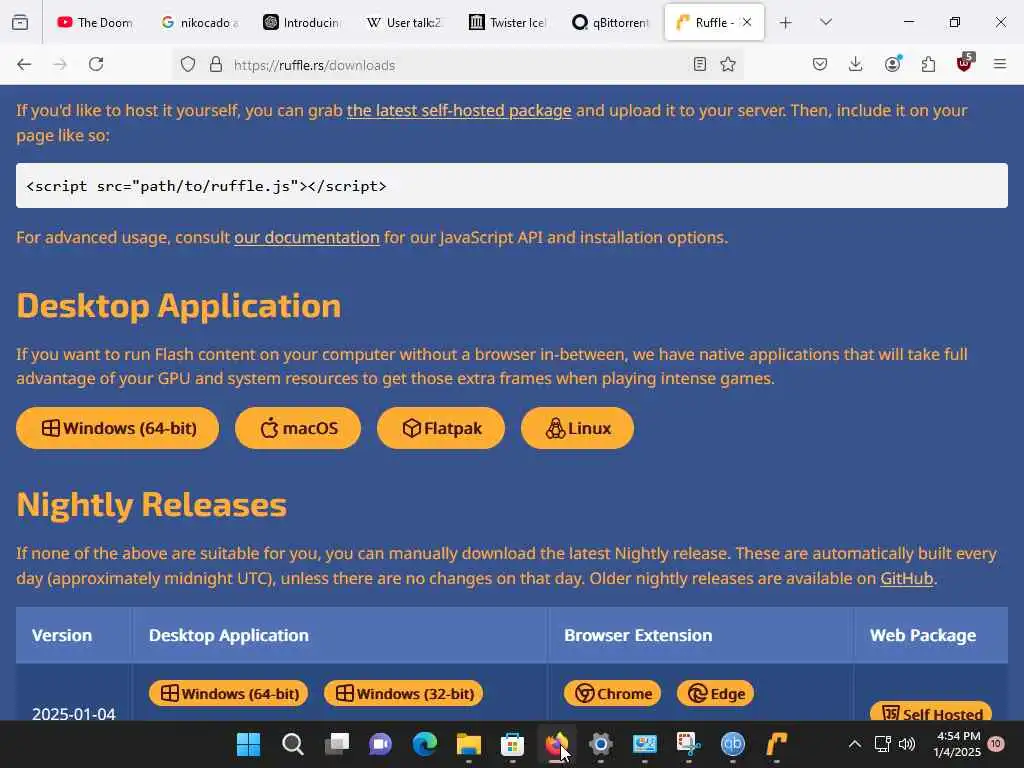
Task: Open a new tab
Action: click(786, 23)
